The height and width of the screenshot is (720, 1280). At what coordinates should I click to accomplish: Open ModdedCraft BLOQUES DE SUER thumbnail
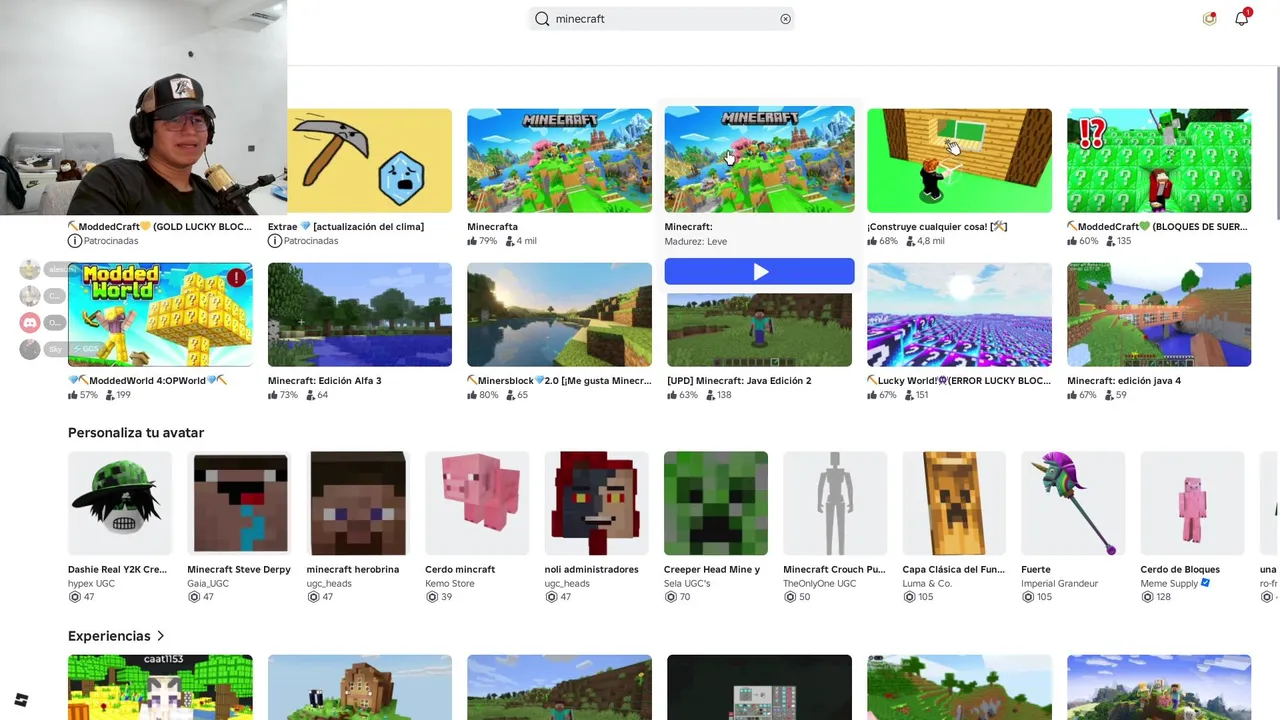[x=1159, y=160]
